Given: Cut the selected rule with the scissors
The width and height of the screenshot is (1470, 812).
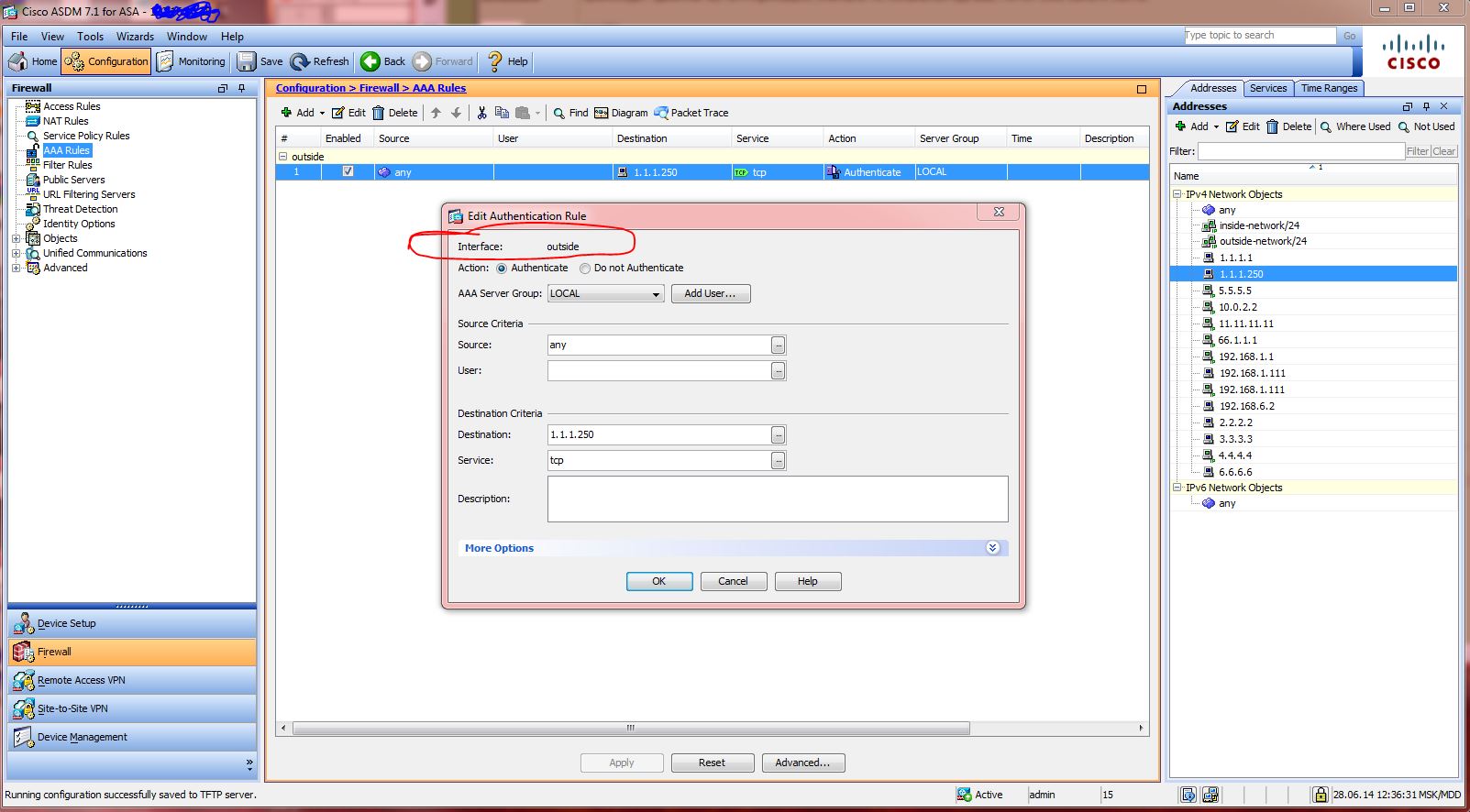Looking at the screenshot, I should pos(481,113).
